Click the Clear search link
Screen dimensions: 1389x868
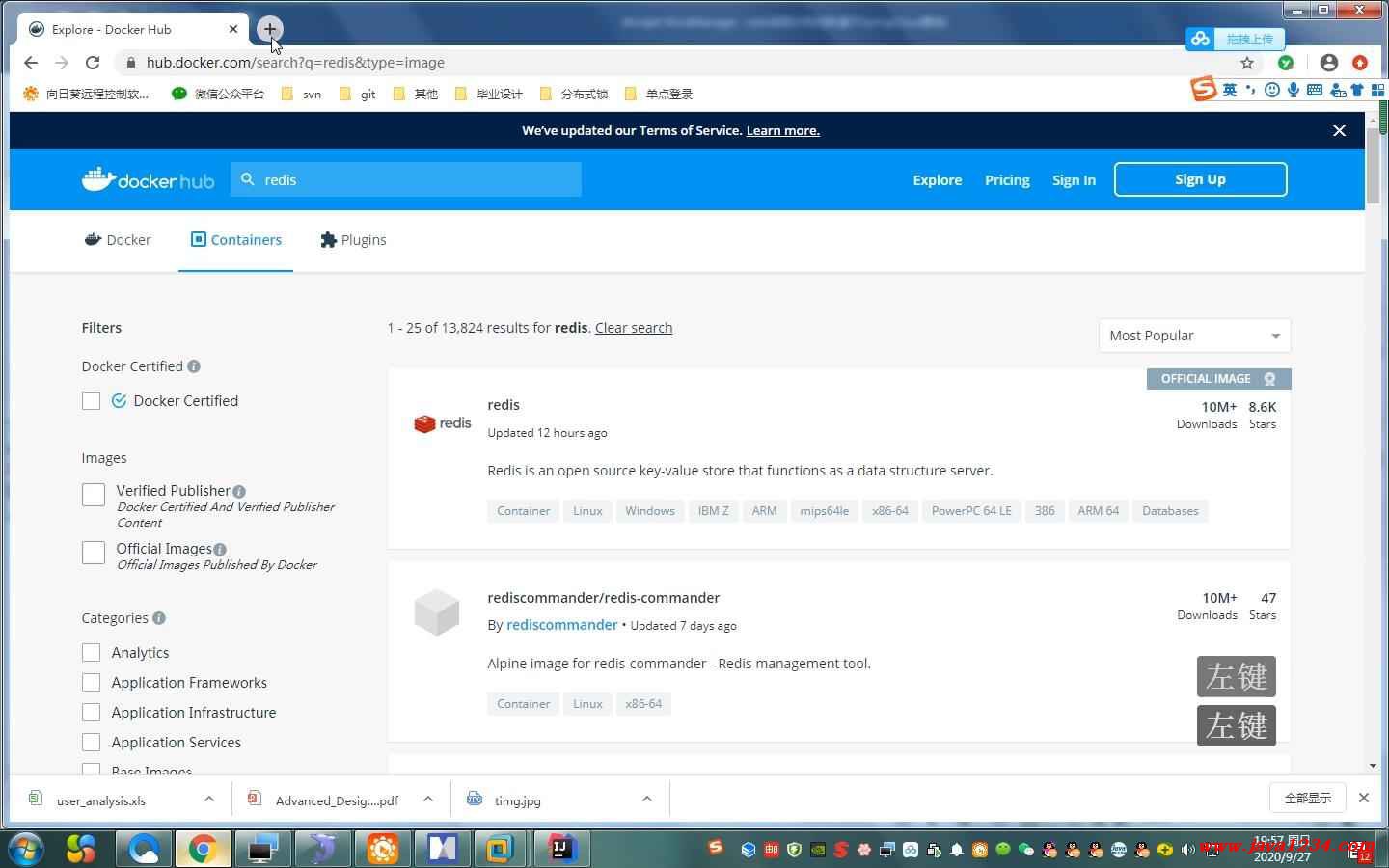[x=634, y=328]
